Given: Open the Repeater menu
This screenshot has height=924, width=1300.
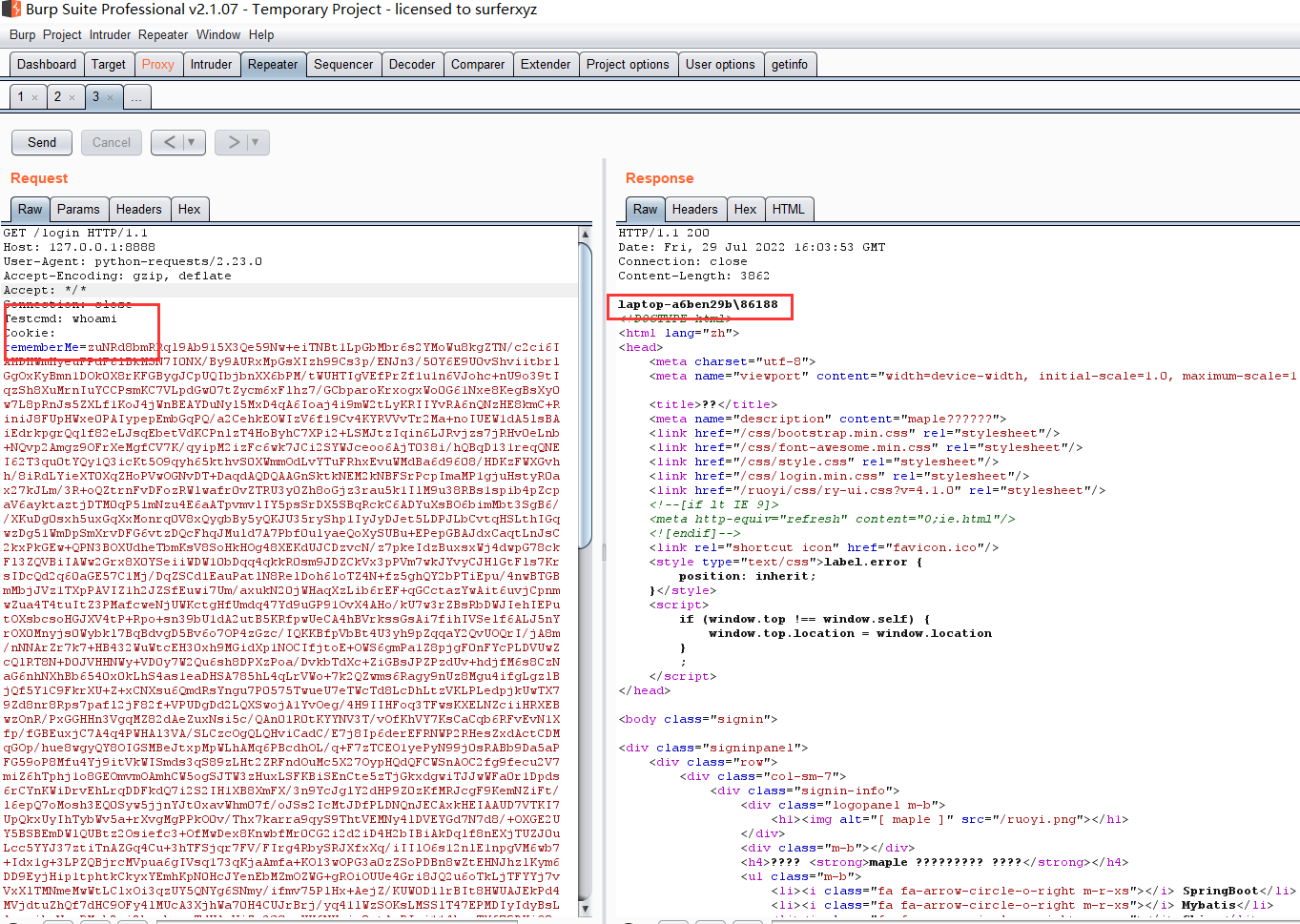Looking at the screenshot, I should [x=163, y=35].
